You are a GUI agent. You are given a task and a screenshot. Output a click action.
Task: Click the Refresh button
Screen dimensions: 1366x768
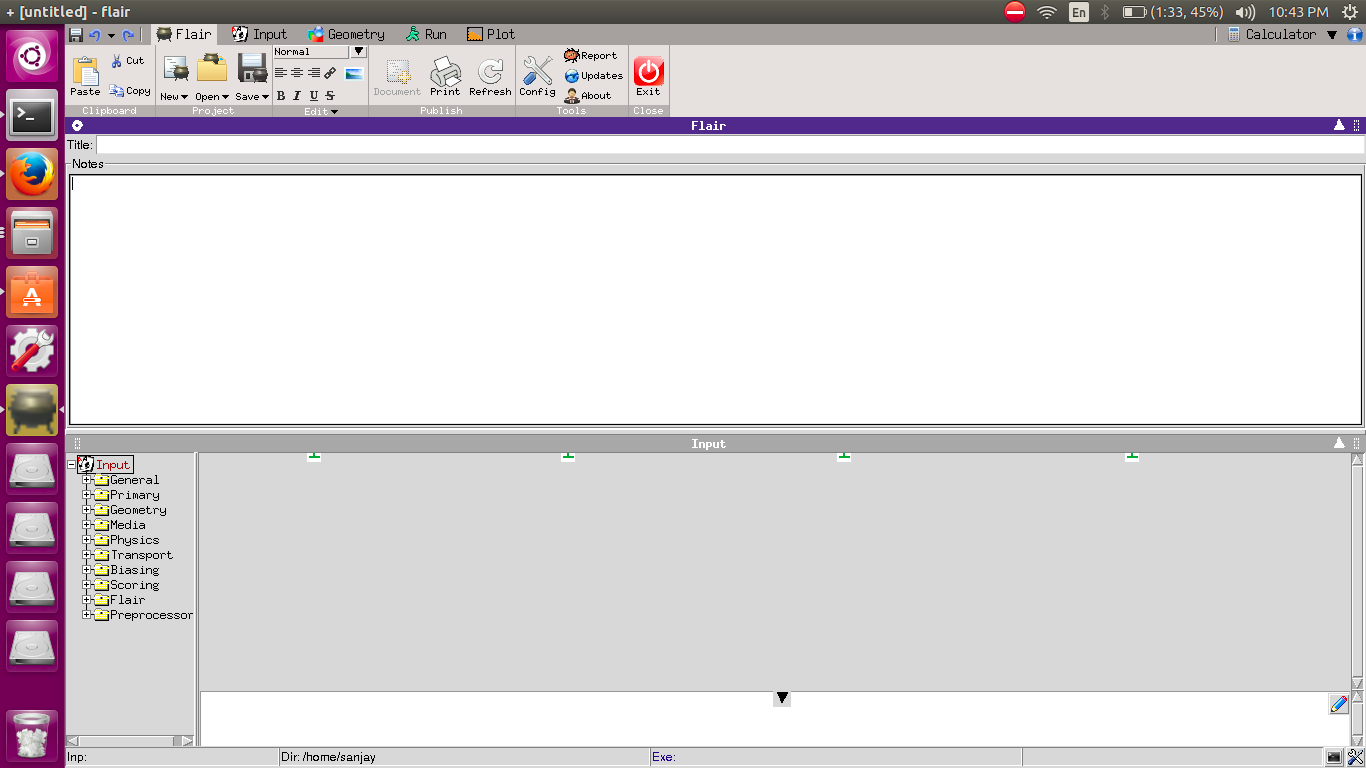tap(490, 76)
